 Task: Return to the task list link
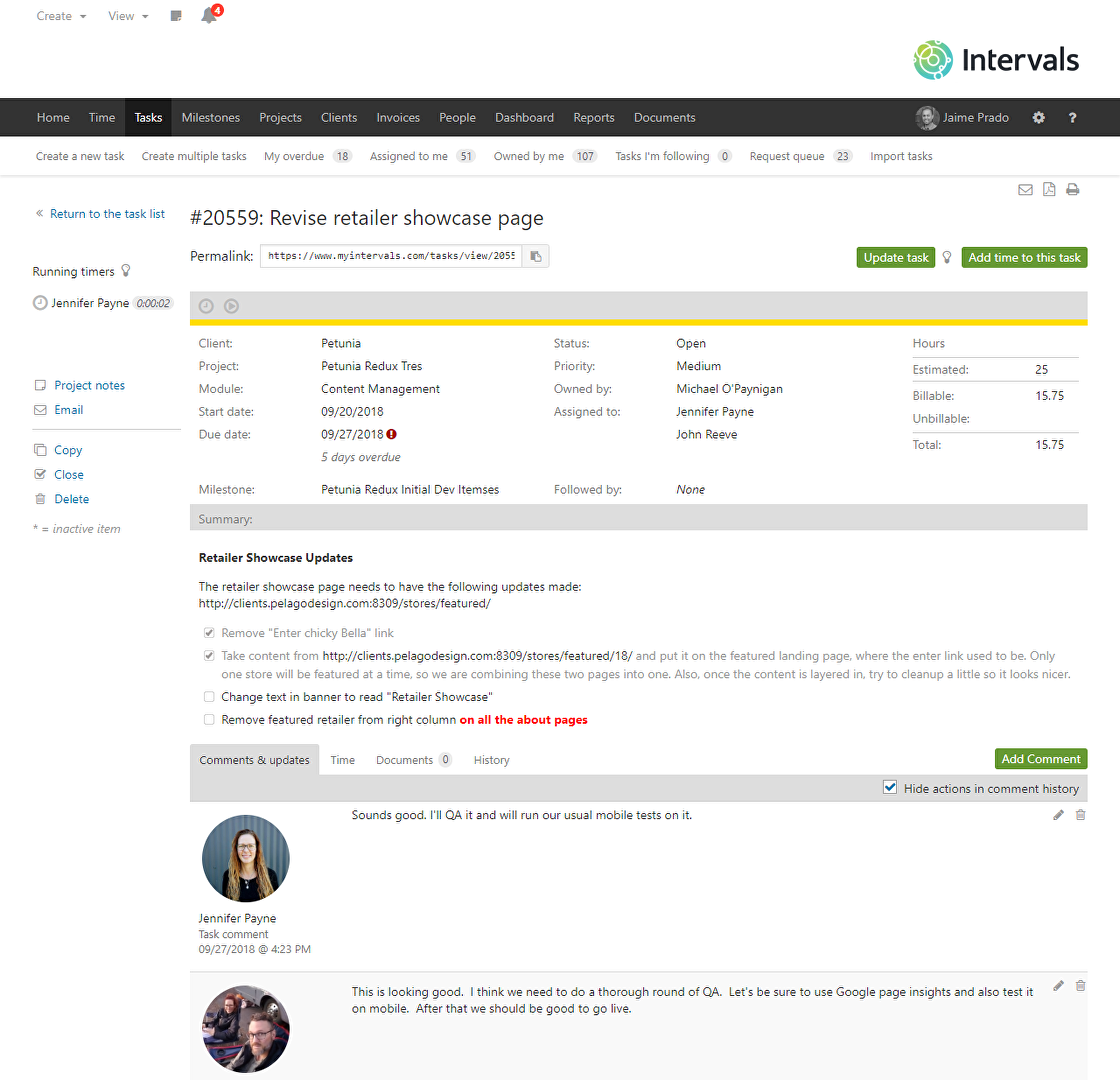pyautogui.click(x=107, y=214)
